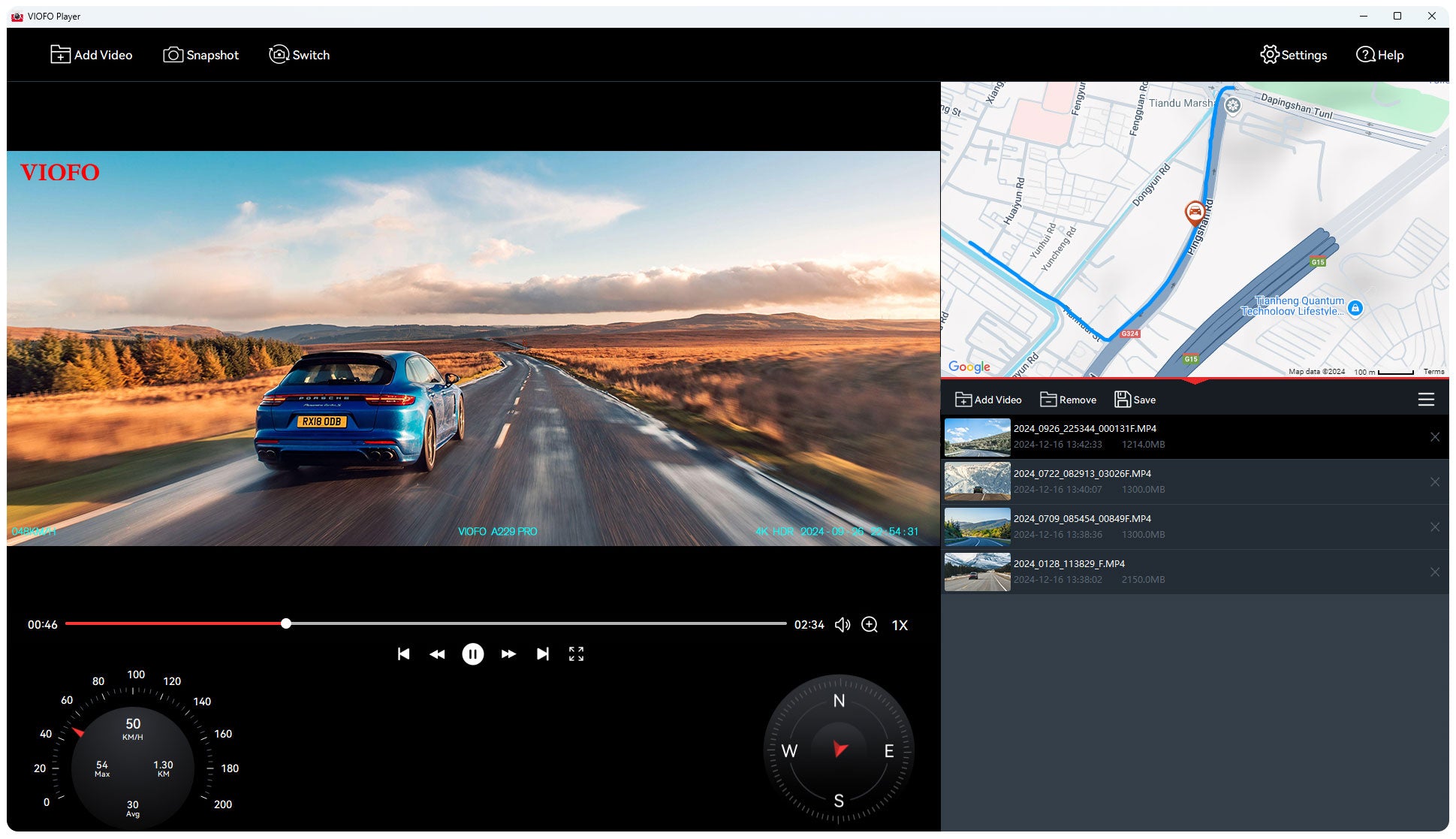Skip to previous video
The image size is (1456, 839).
403,654
